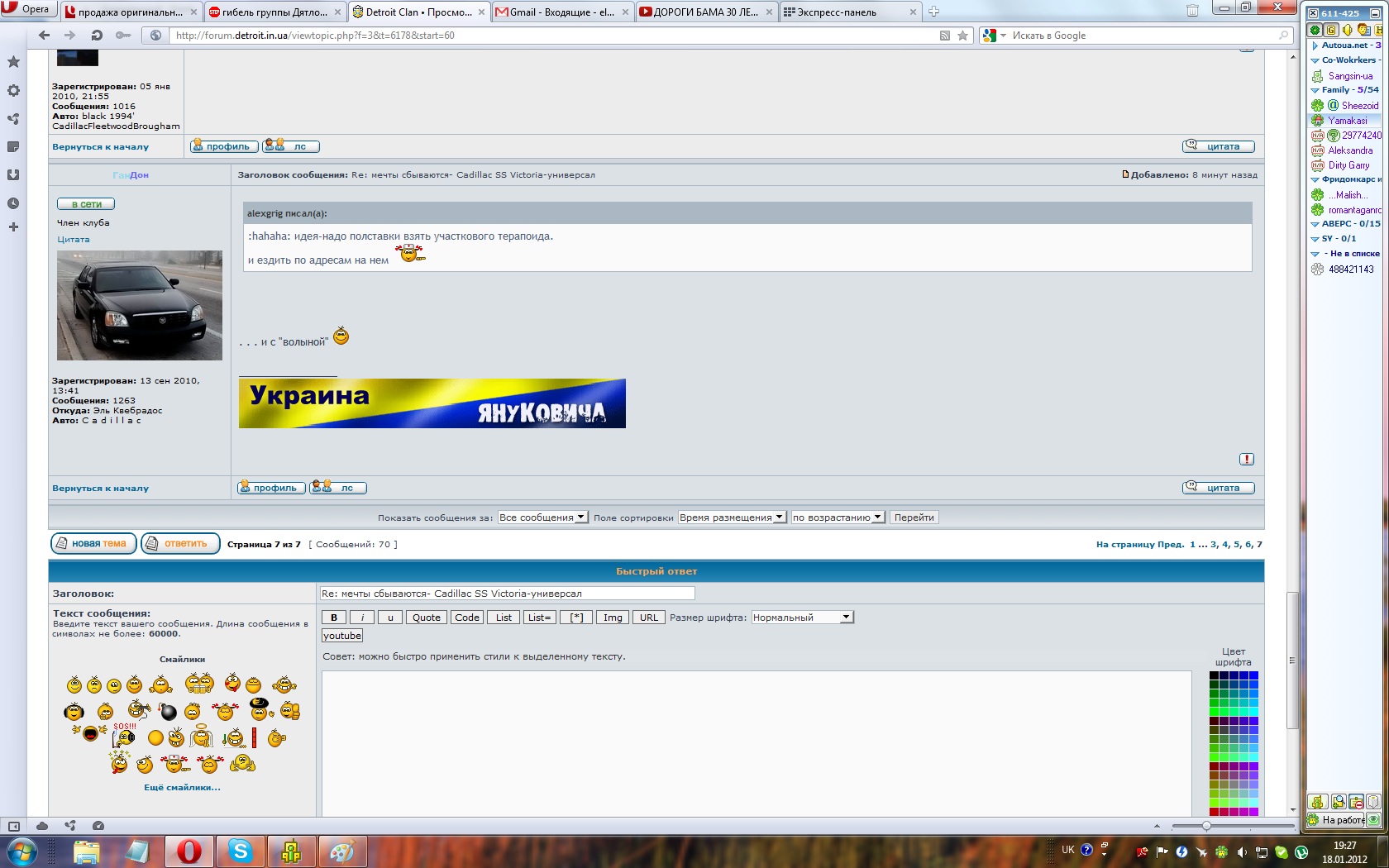1389x868 pixels.
Task: Click the closed tabs trash can icon
Action: [1192, 12]
